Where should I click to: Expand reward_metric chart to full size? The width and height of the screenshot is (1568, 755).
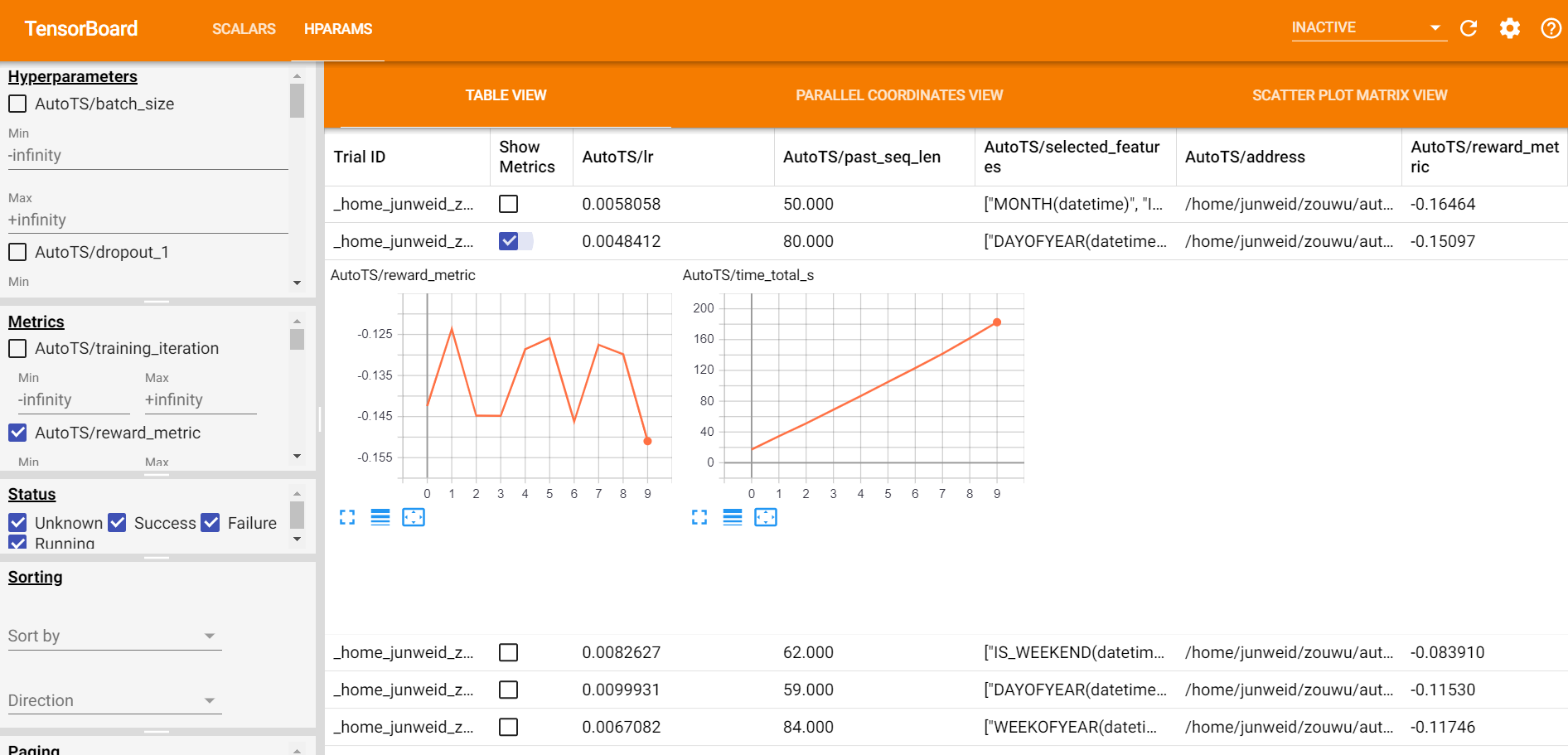347,518
